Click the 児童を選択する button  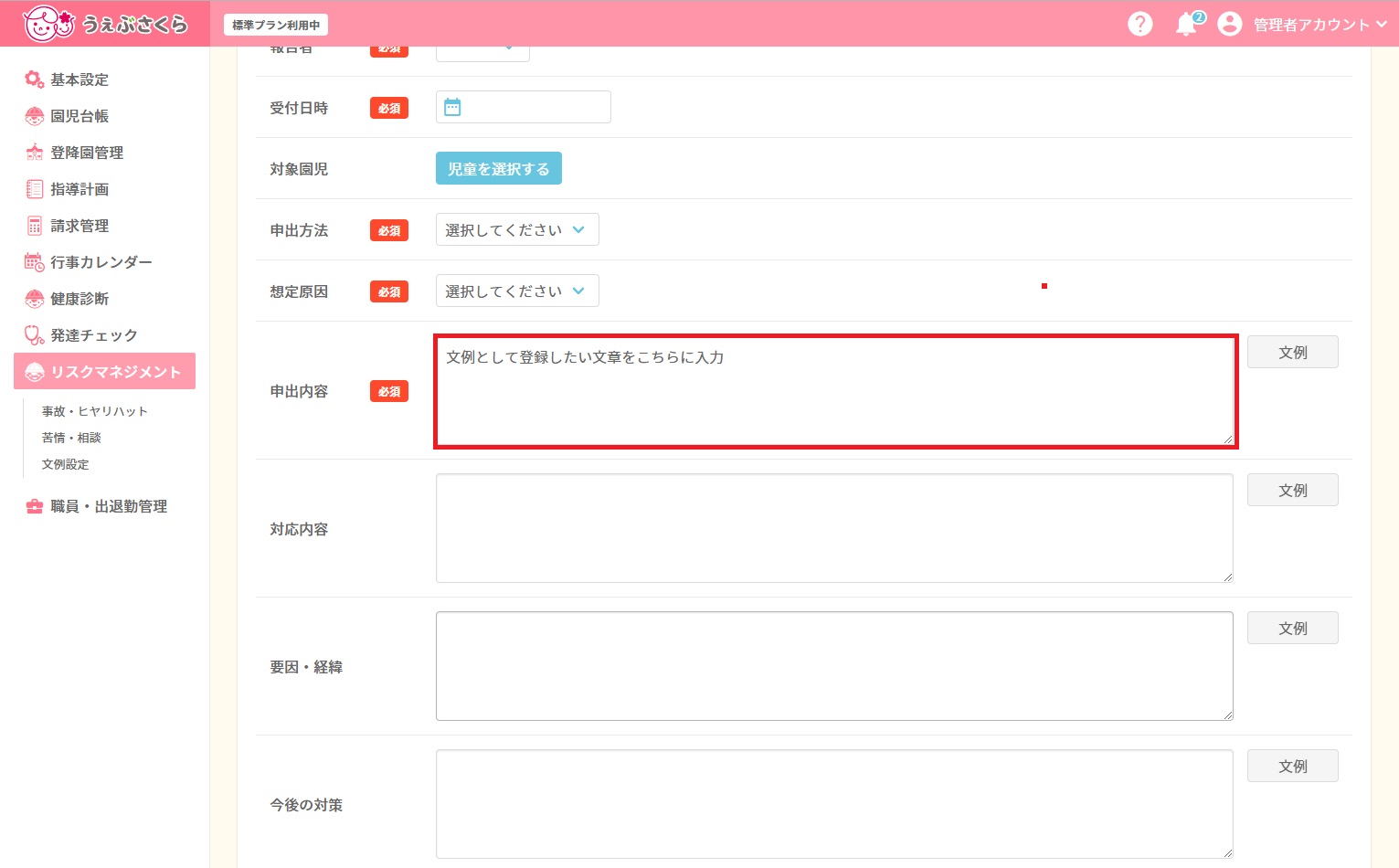coord(499,168)
